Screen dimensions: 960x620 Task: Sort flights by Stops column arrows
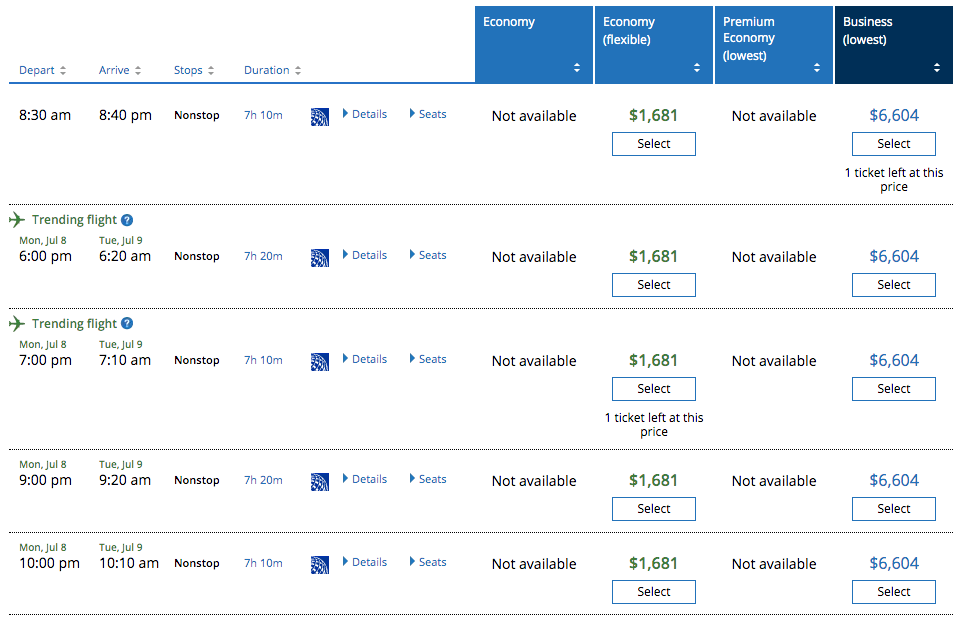pyautogui.click(x=210, y=71)
